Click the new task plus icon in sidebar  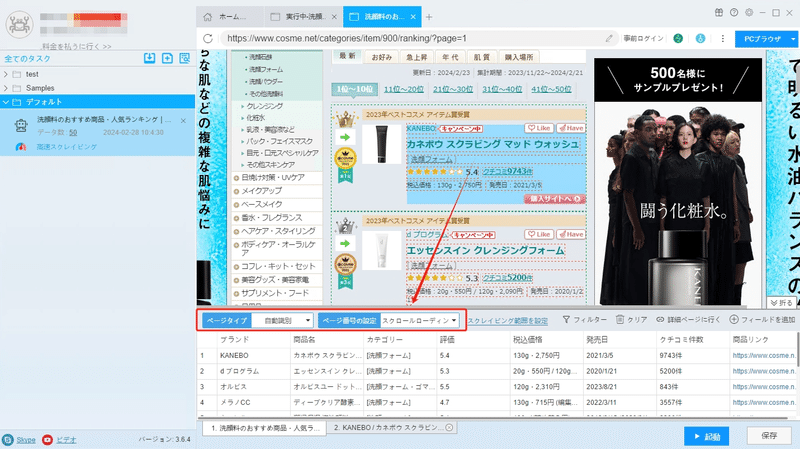(x=167, y=58)
